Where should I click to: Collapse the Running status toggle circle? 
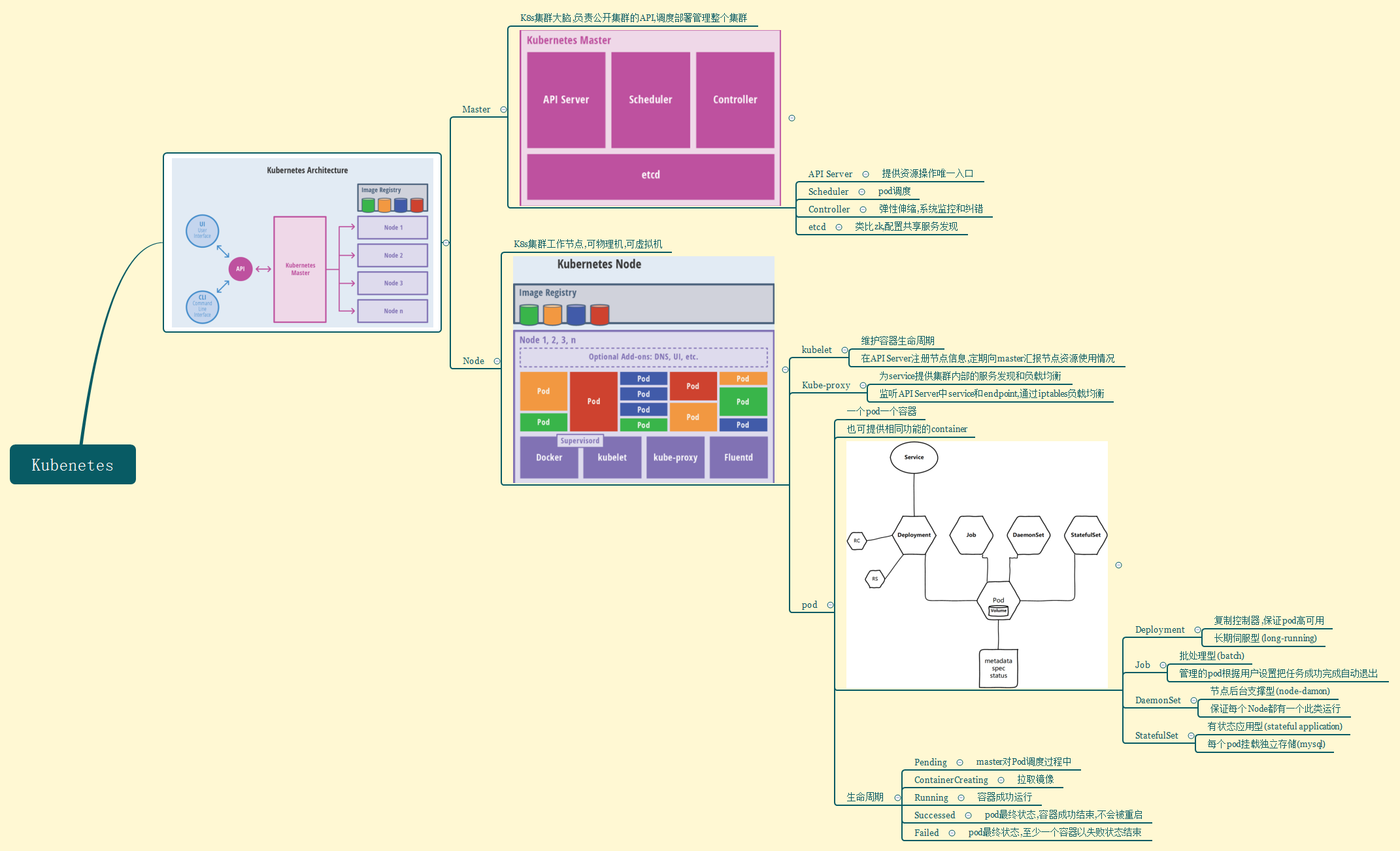[961, 798]
